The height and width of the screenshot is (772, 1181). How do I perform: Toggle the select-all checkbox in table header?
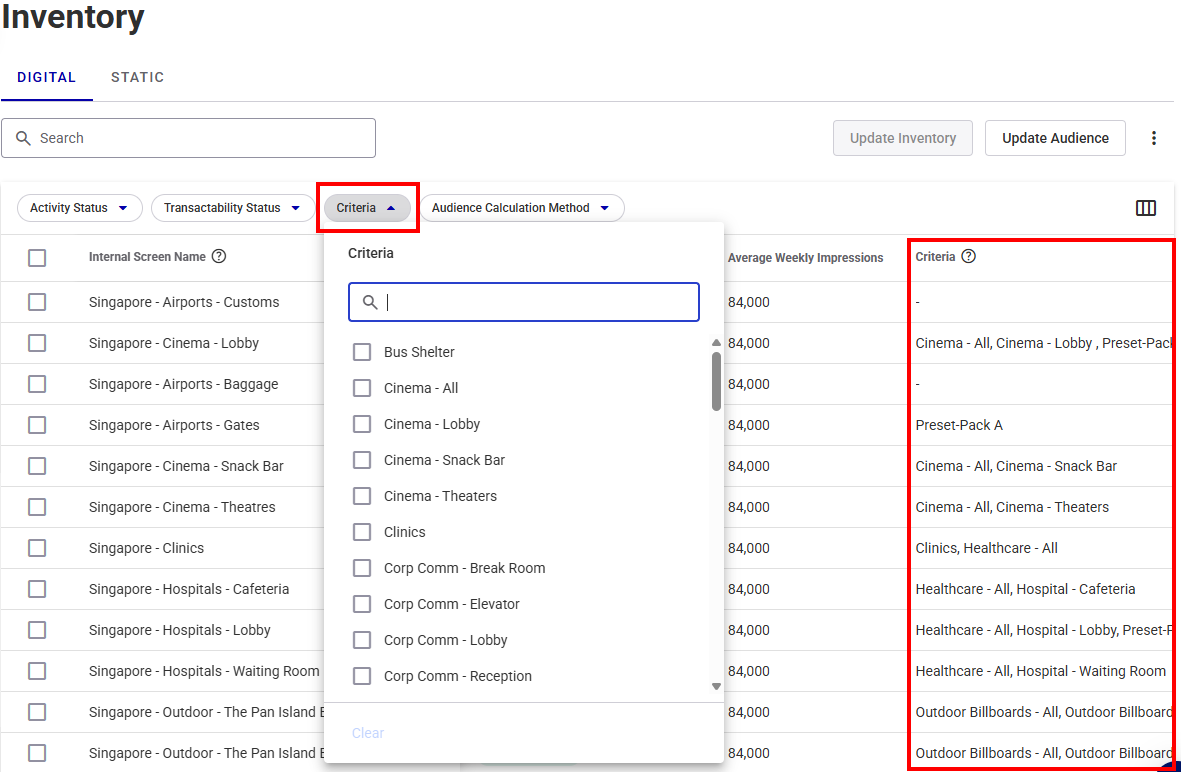click(37, 258)
